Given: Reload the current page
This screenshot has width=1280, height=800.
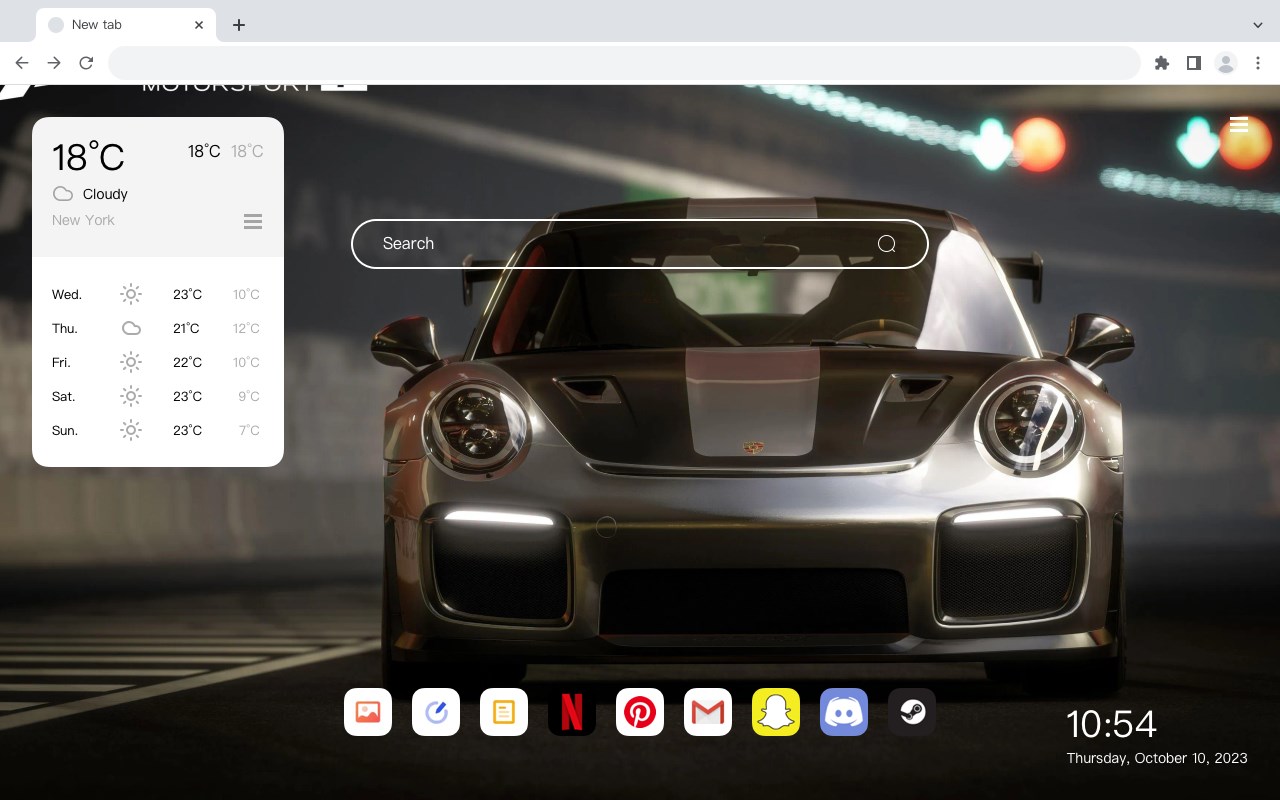Looking at the screenshot, I should (86, 63).
